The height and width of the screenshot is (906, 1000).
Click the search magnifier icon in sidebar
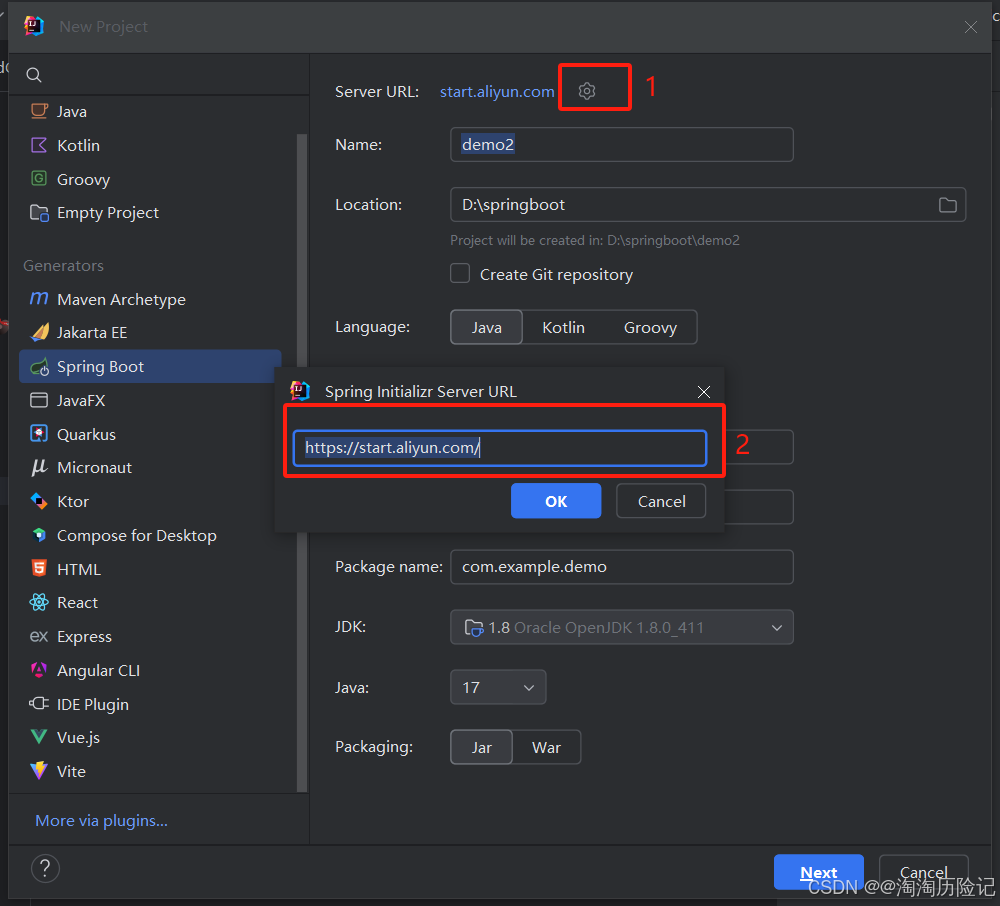click(34, 75)
